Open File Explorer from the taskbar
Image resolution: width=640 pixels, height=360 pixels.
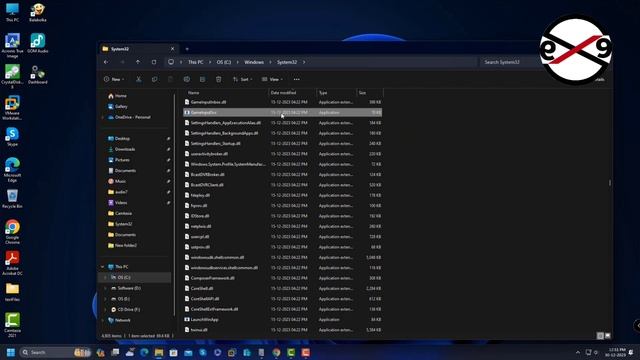[x=159, y=352]
